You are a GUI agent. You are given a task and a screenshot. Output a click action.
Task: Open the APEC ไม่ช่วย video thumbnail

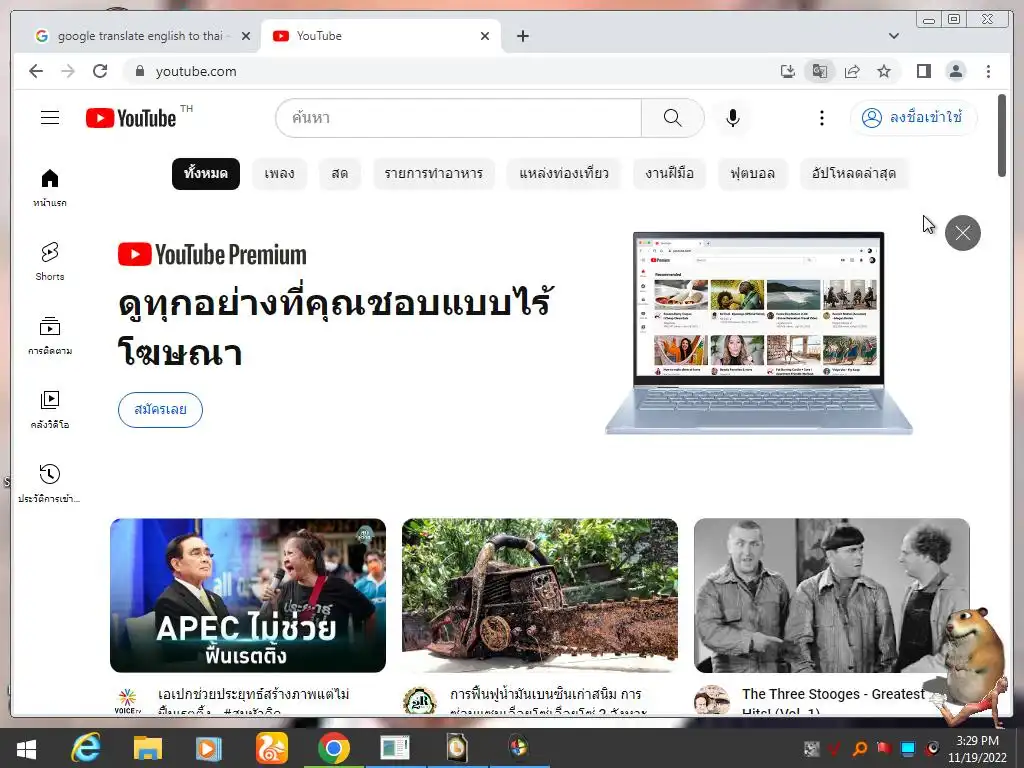pos(248,596)
